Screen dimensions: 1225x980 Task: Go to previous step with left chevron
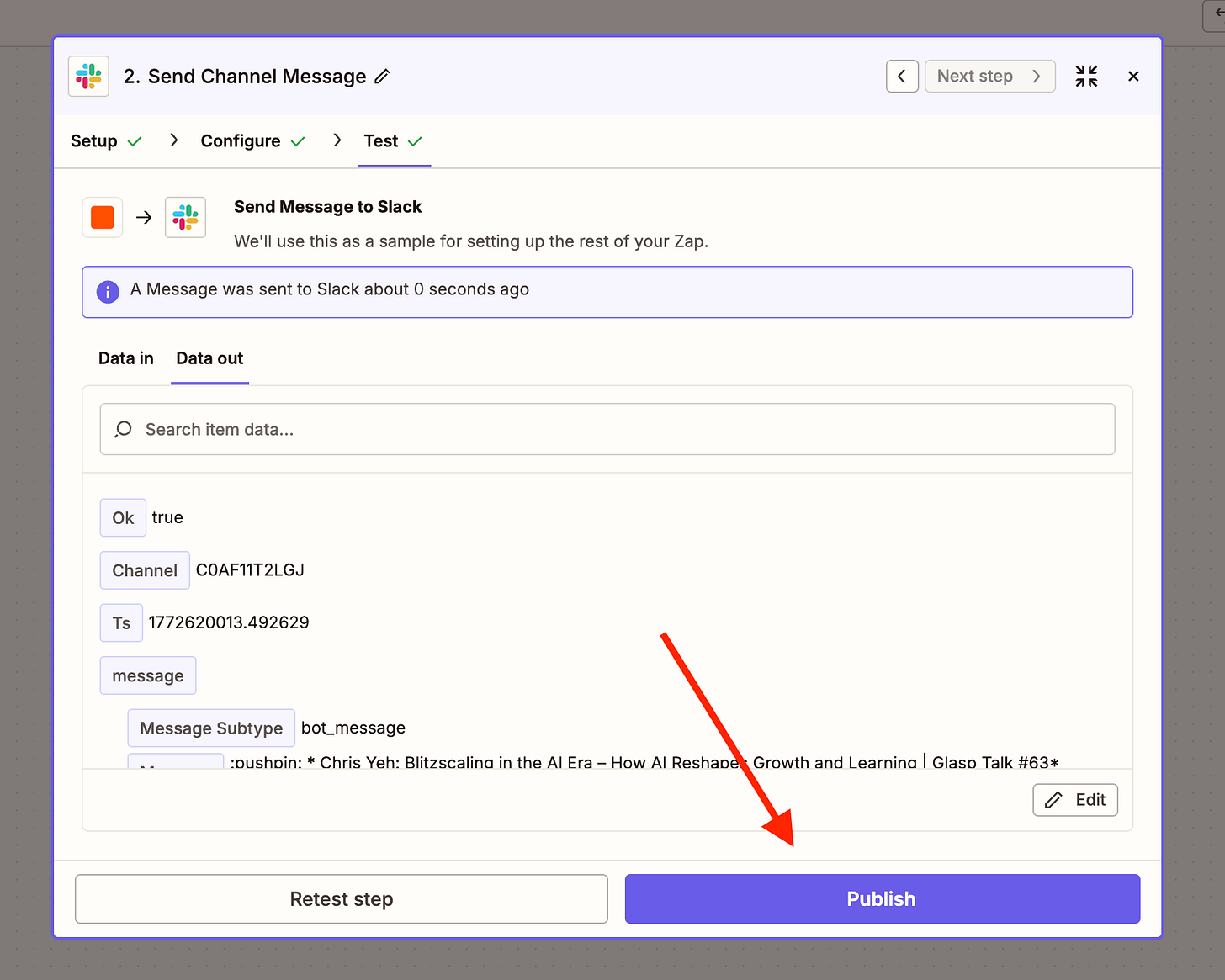(x=902, y=77)
